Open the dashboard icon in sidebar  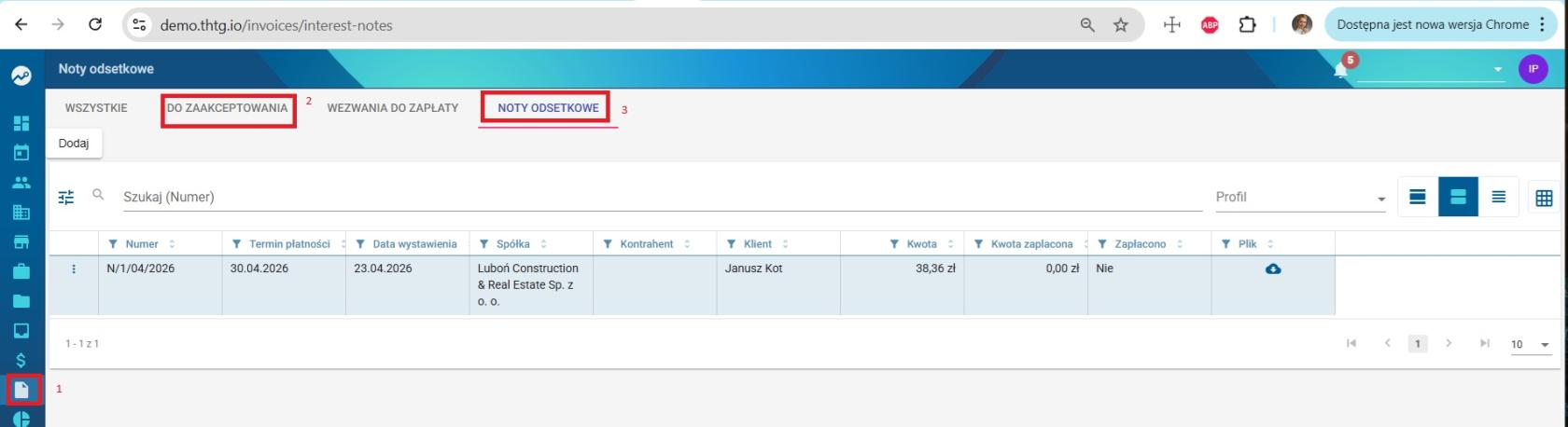[21, 123]
